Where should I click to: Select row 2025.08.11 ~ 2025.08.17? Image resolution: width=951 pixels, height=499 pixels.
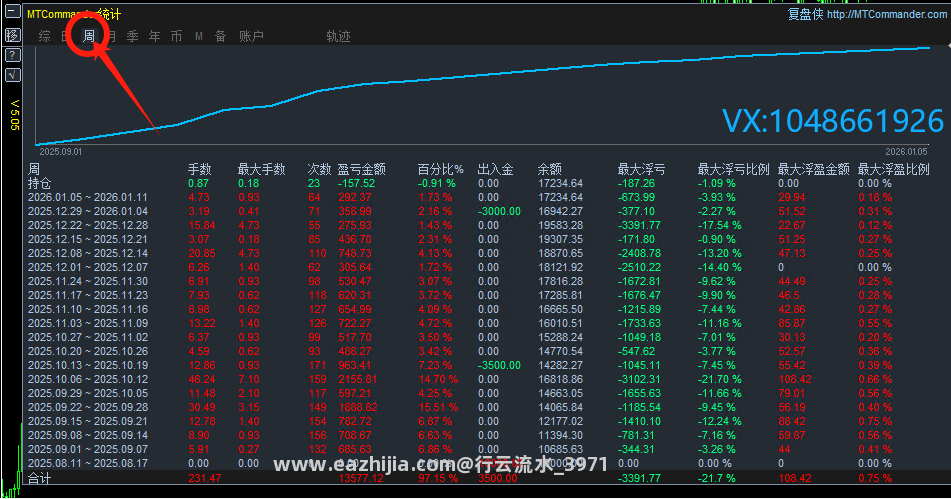pyautogui.click(x=87, y=463)
